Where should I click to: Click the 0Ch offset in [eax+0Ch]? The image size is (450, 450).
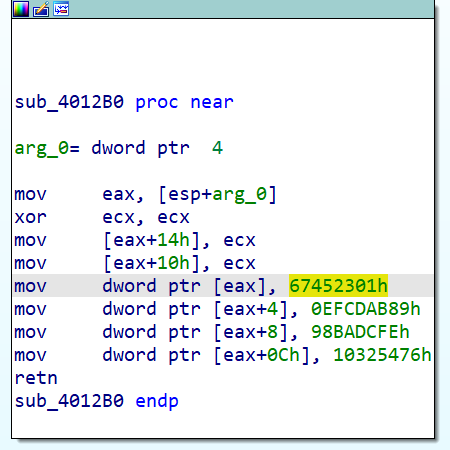284,355
